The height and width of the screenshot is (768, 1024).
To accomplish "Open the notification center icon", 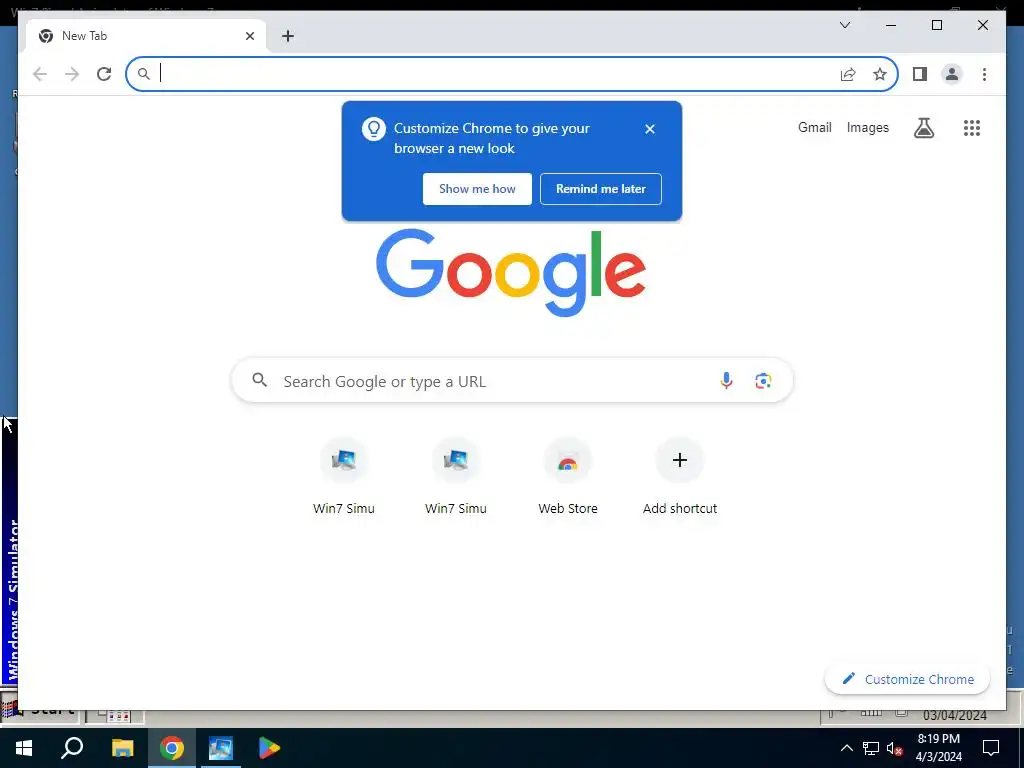I will [991, 748].
